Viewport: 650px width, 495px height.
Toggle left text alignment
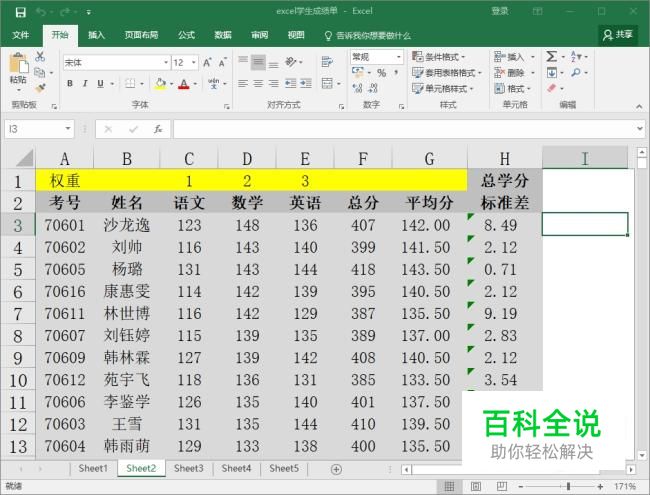pyautogui.click(x=243, y=83)
